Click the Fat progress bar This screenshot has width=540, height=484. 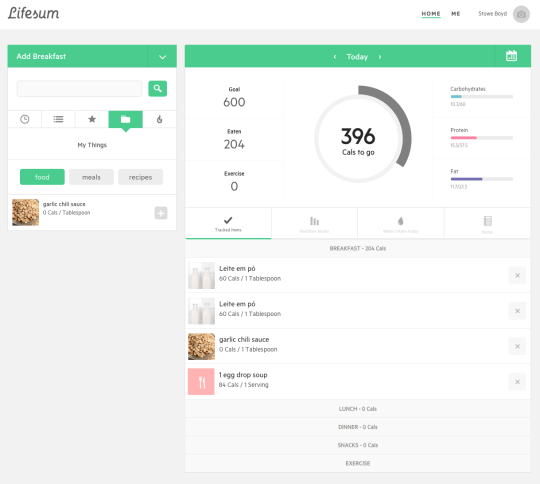[481, 179]
